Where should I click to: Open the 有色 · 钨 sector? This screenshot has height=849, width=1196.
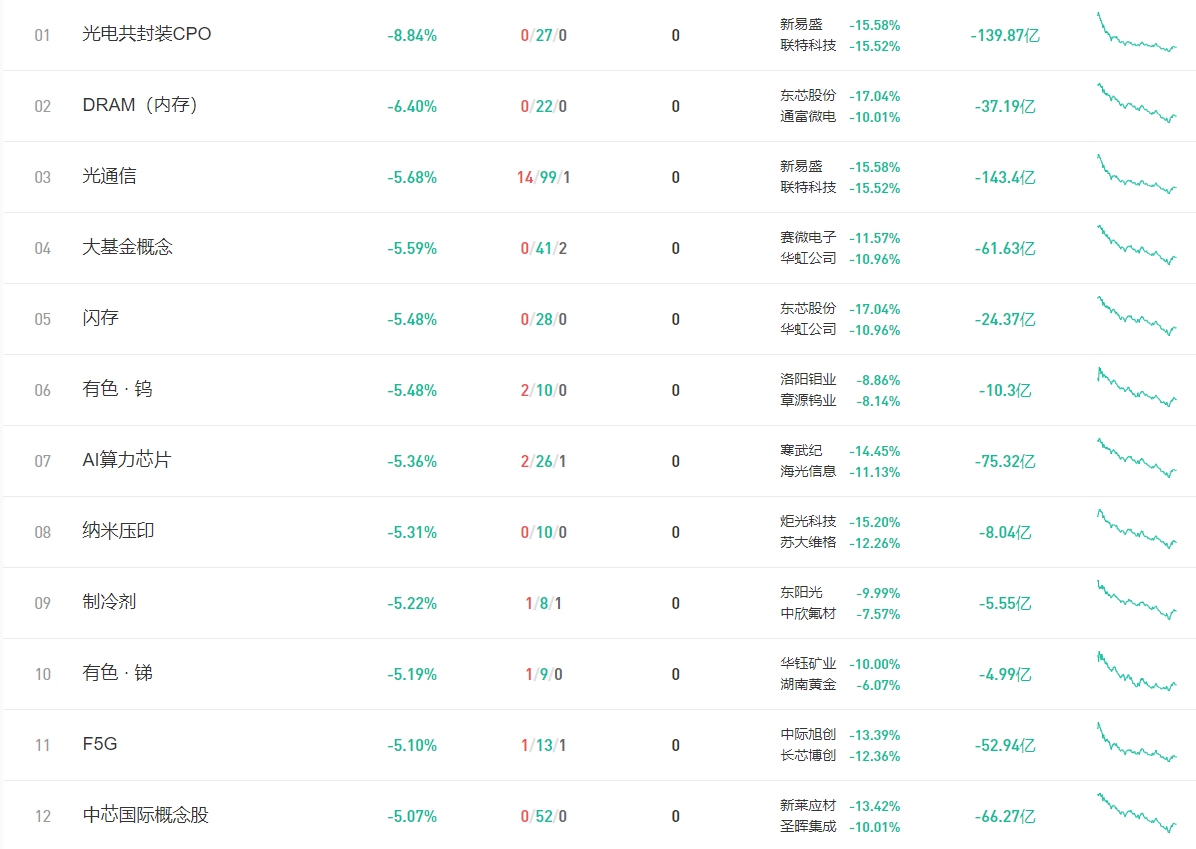click(117, 389)
